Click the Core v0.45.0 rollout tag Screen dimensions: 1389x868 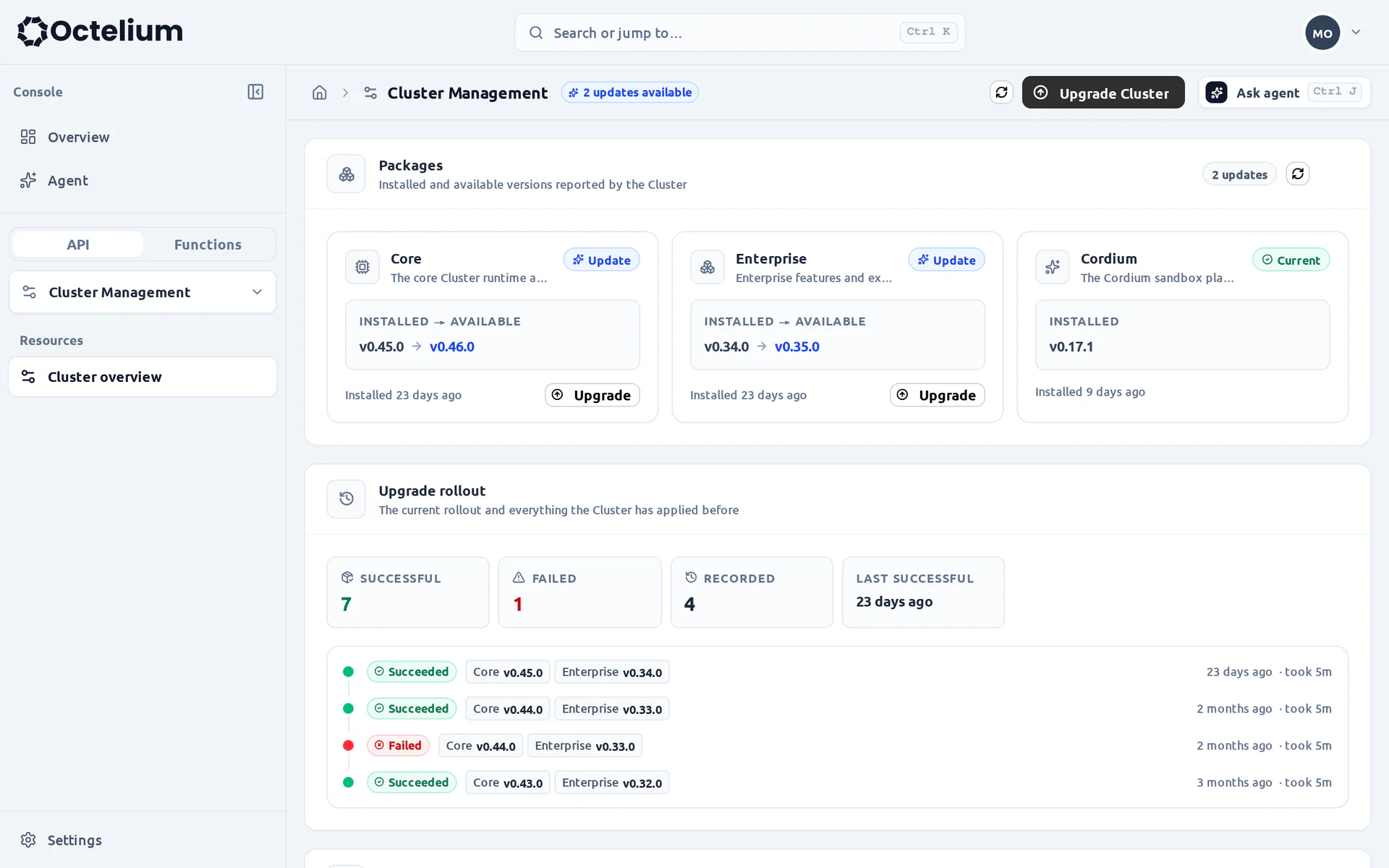[x=508, y=672]
